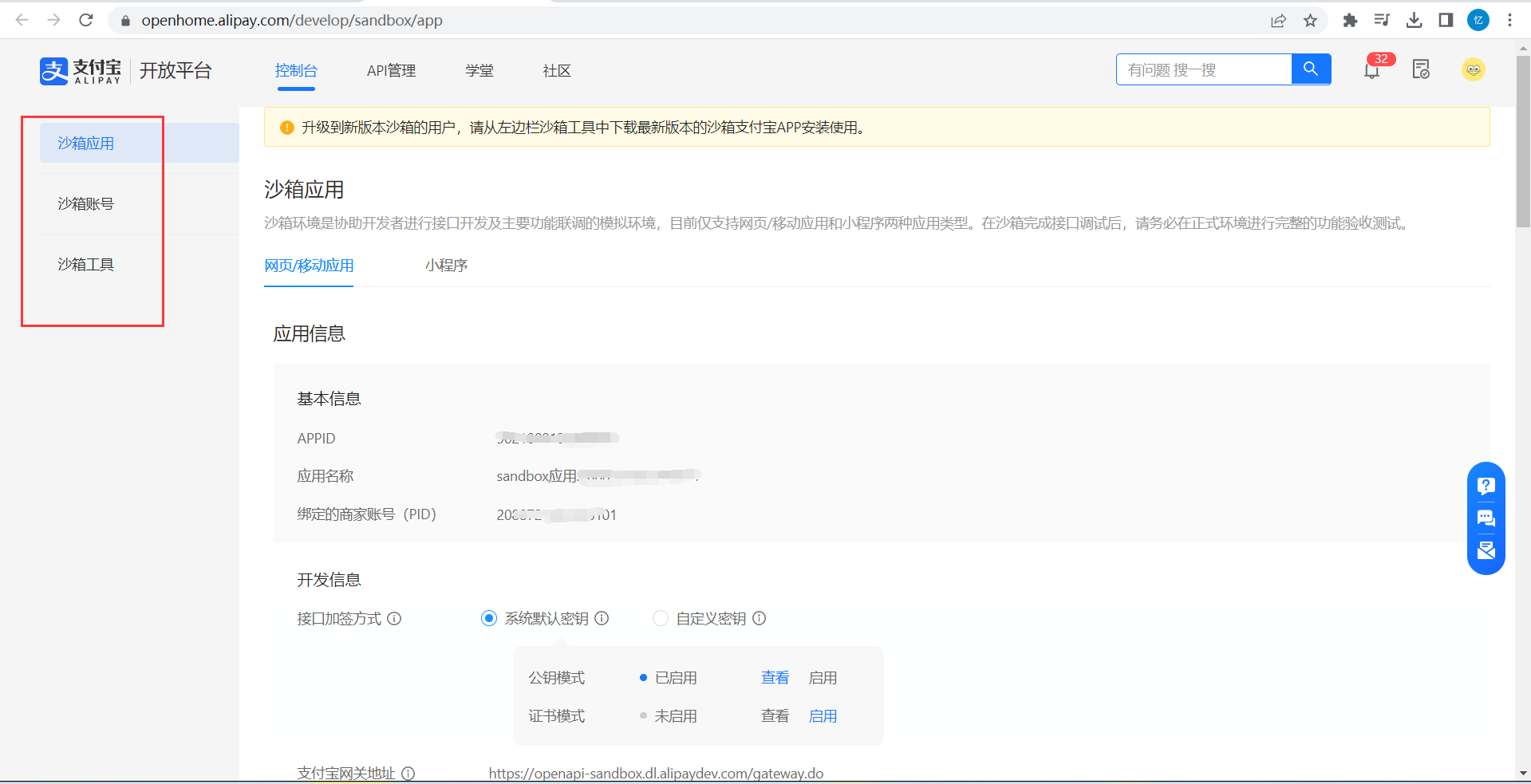Open the yellow user avatar menu
This screenshot has height=784, width=1531.
pyautogui.click(x=1474, y=69)
